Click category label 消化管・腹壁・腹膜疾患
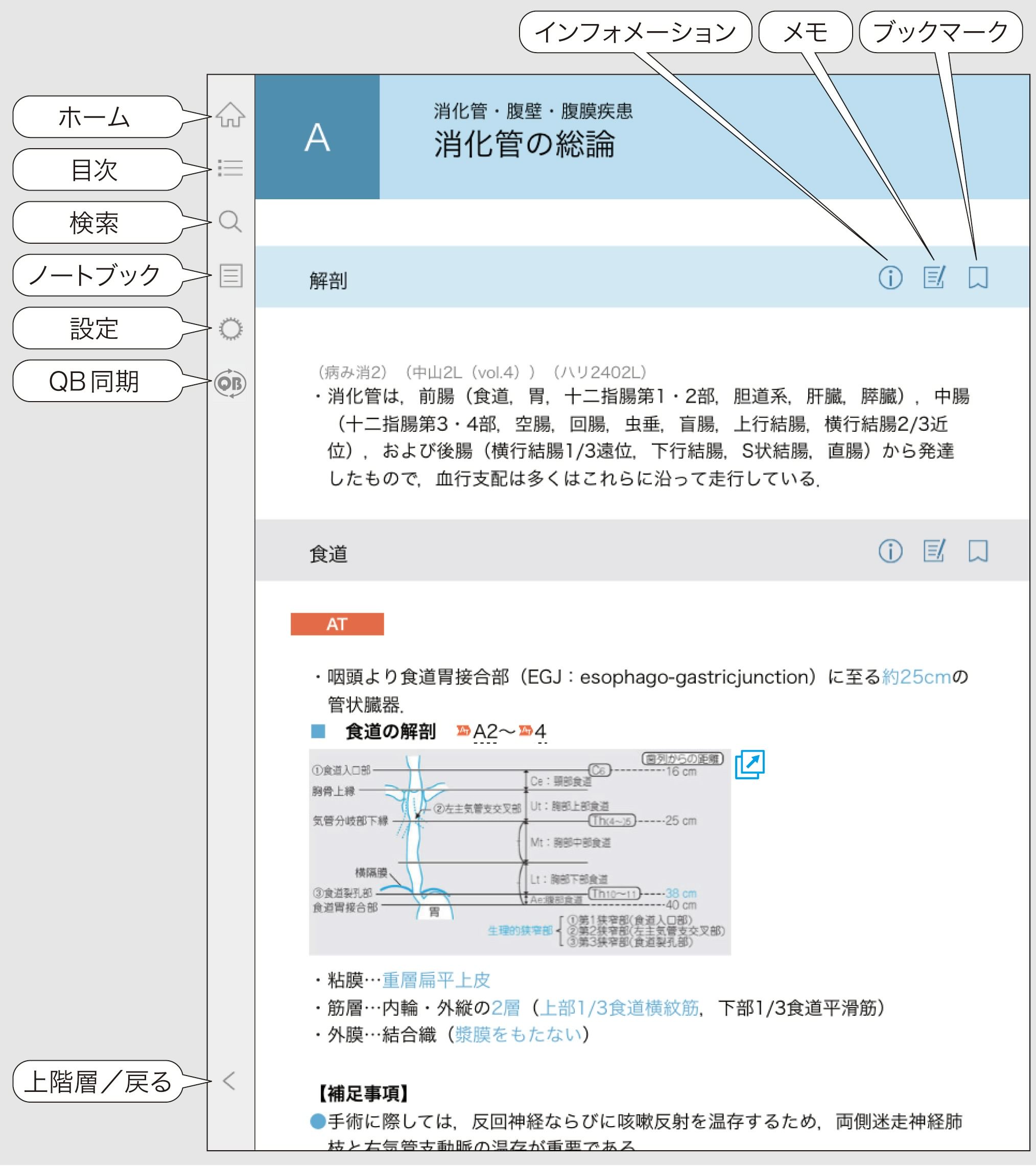The image size is (1036, 1166). click(533, 111)
